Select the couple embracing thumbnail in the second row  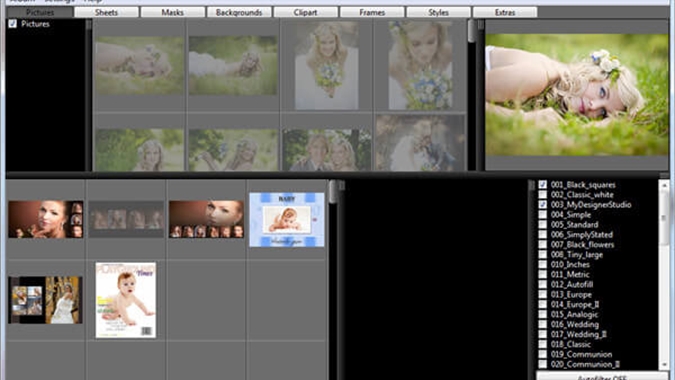pos(420,143)
